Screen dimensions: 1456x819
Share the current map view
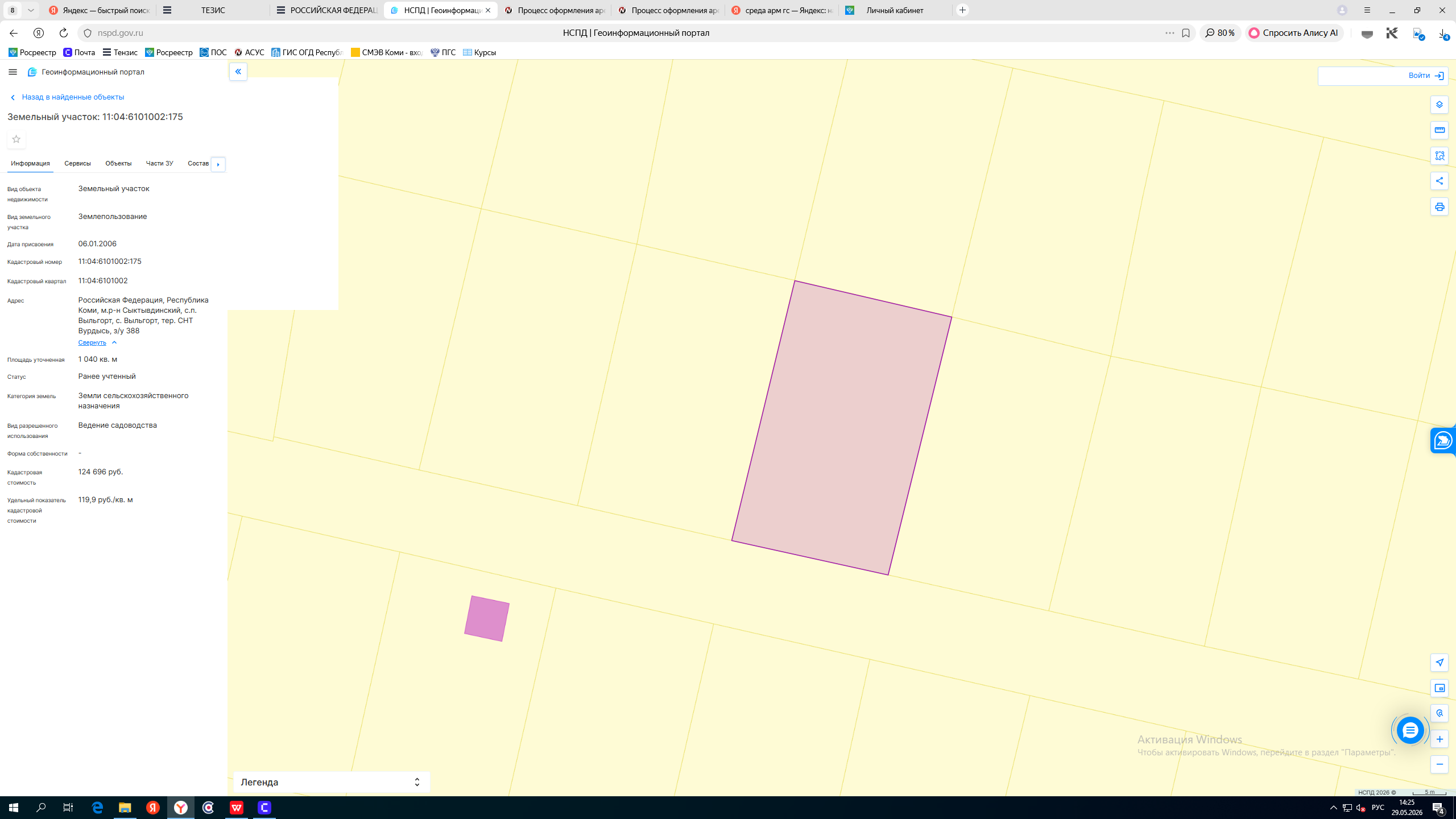[x=1439, y=181]
